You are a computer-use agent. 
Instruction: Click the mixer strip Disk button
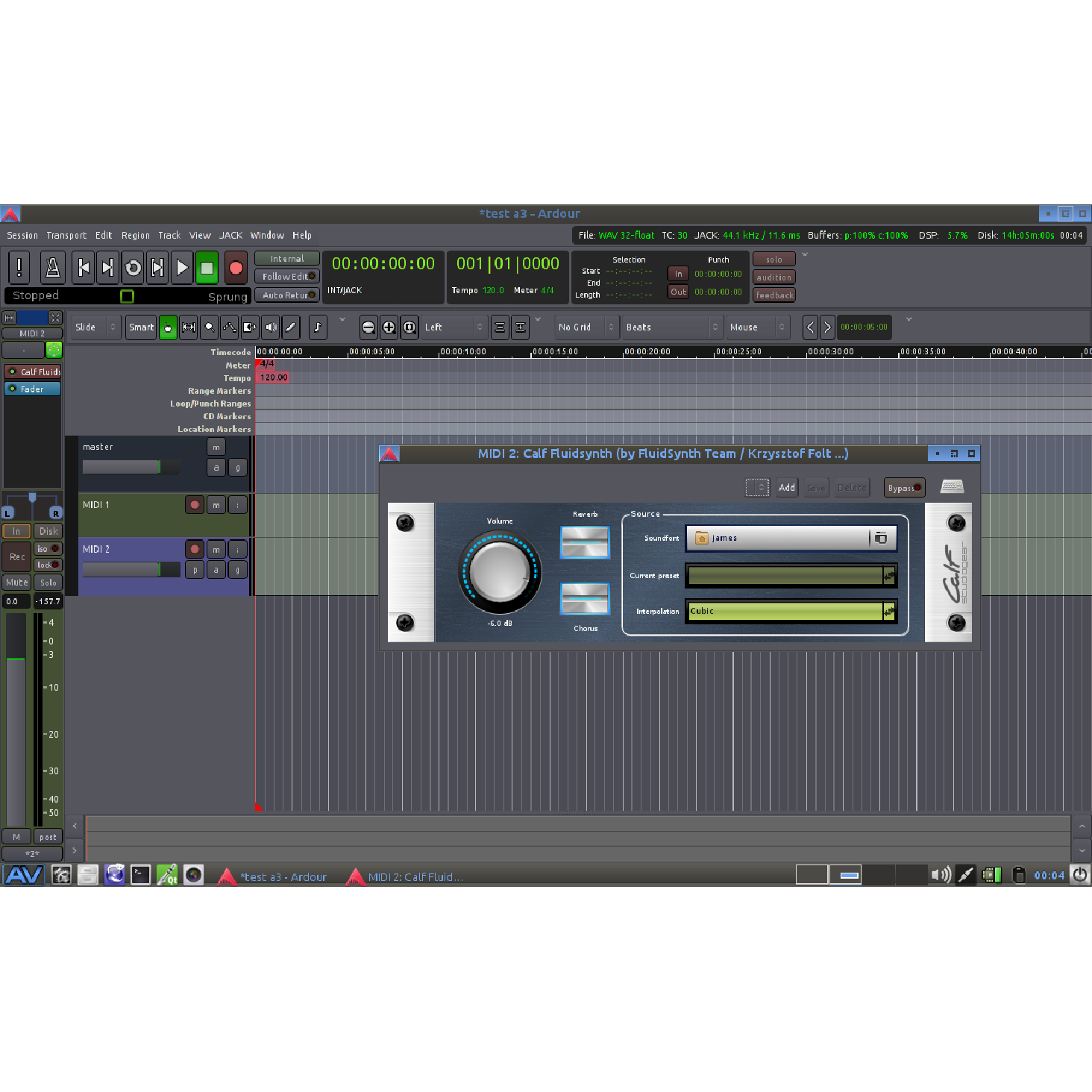click(48, 531)
